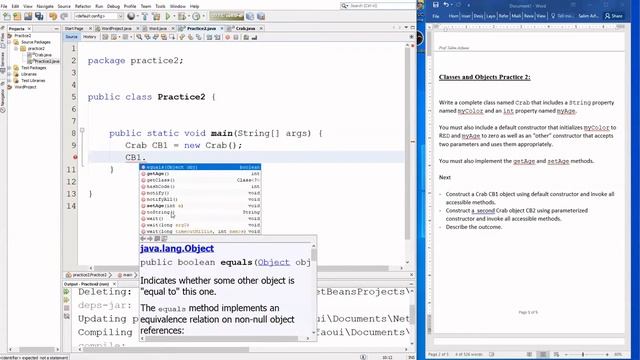Select the Source view button
This screenshot has width=640, height=360.
click(71, 37)
